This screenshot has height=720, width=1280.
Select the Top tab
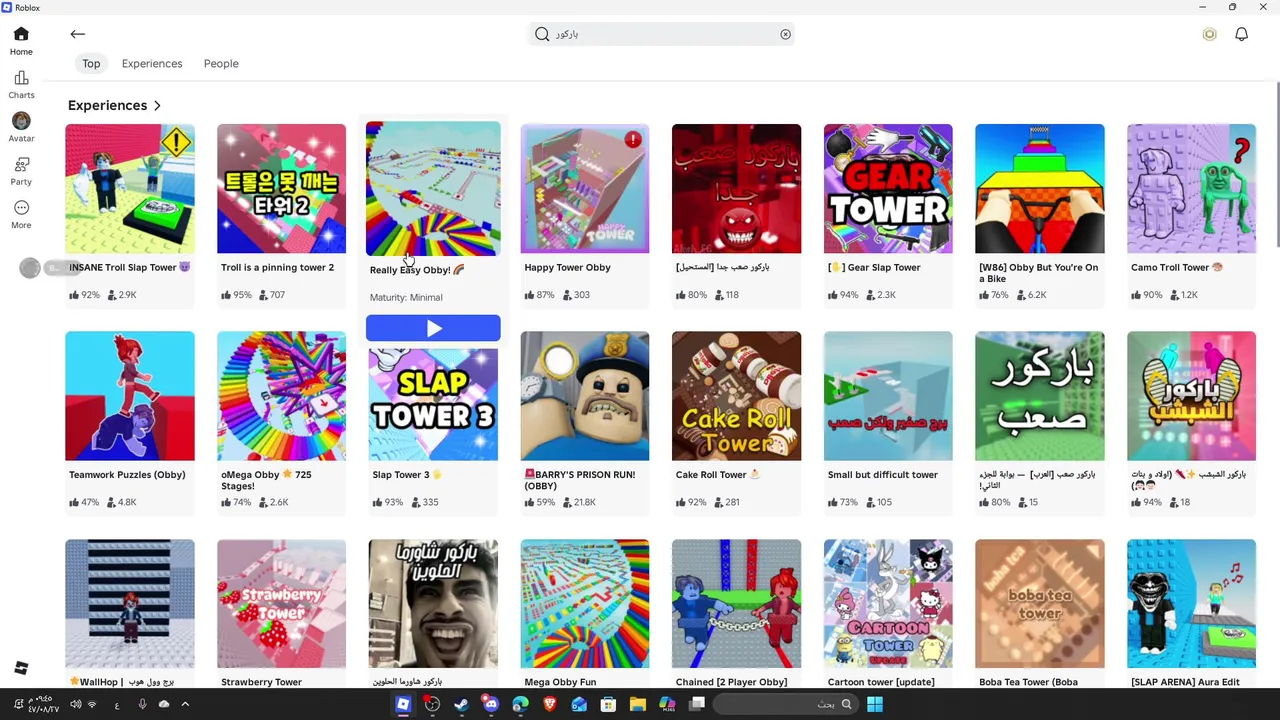[x=91, y=63]
